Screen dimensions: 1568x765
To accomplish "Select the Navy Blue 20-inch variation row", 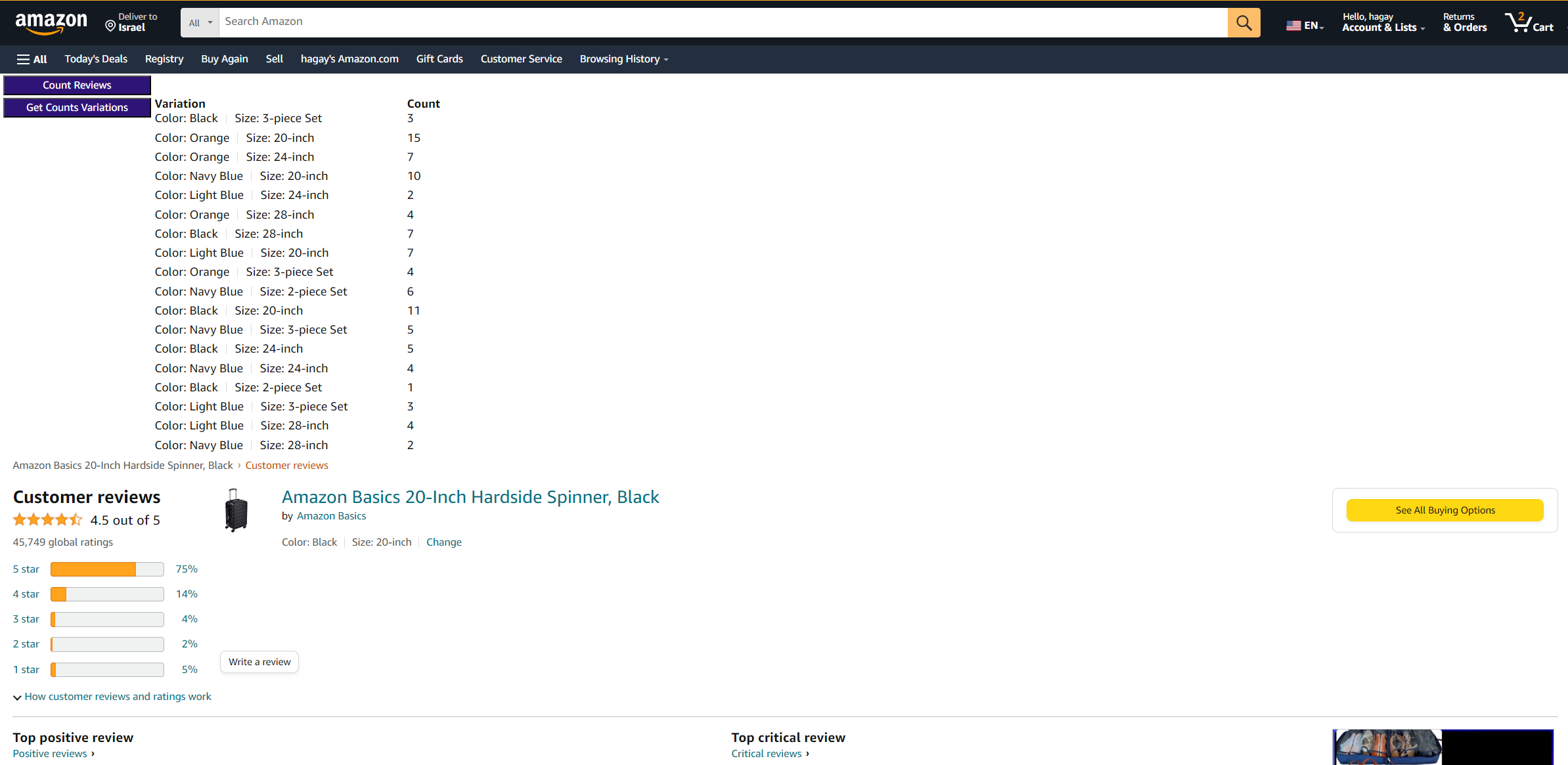I will pos(288,176).
